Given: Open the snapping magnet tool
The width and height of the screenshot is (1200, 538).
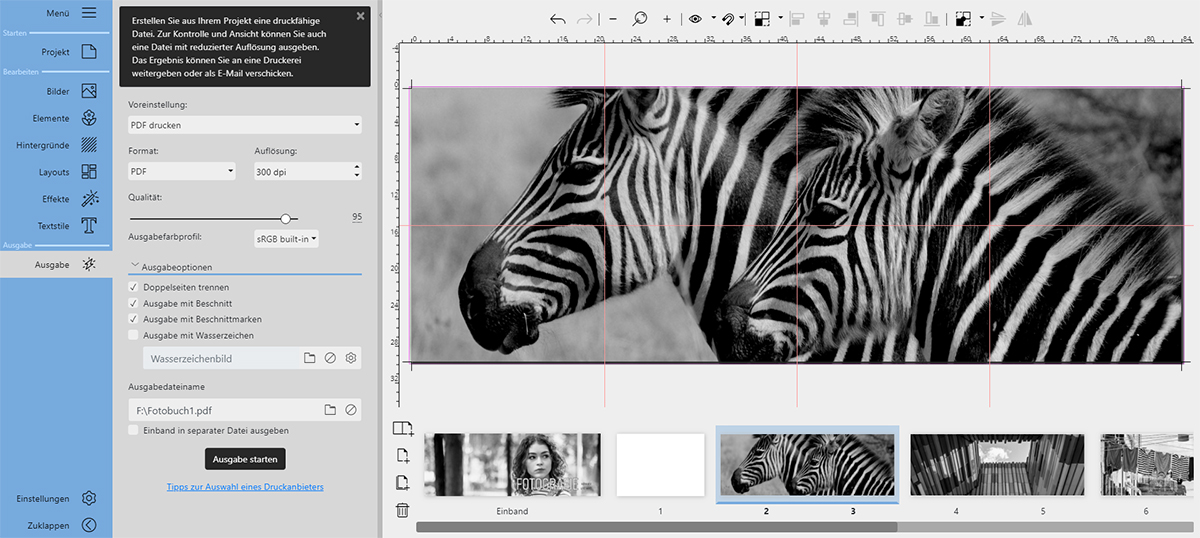Looking at the screenshot, I should [x=729, y=18].
